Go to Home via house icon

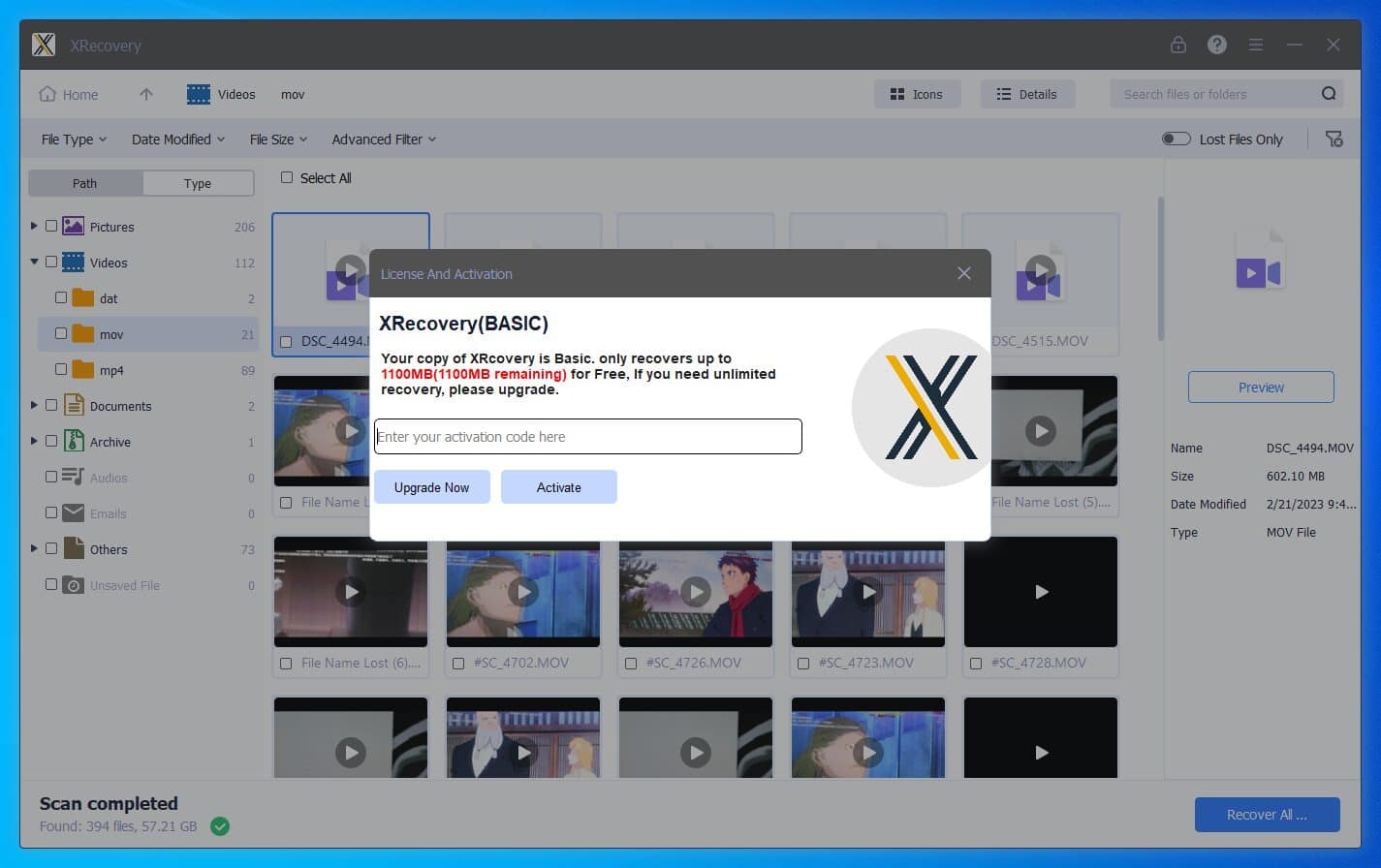pos(47,94)
